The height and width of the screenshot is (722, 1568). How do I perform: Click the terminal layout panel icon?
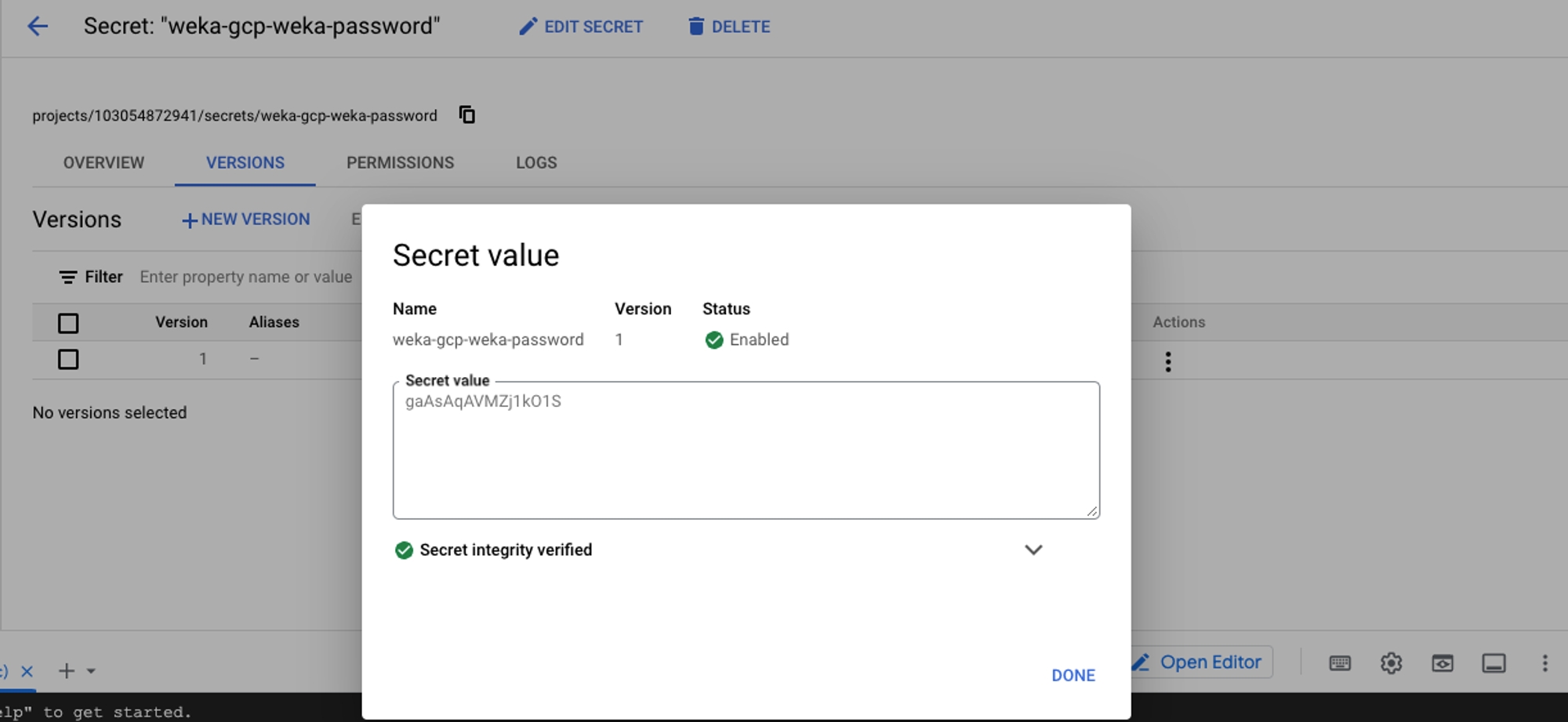[1493, 663]
